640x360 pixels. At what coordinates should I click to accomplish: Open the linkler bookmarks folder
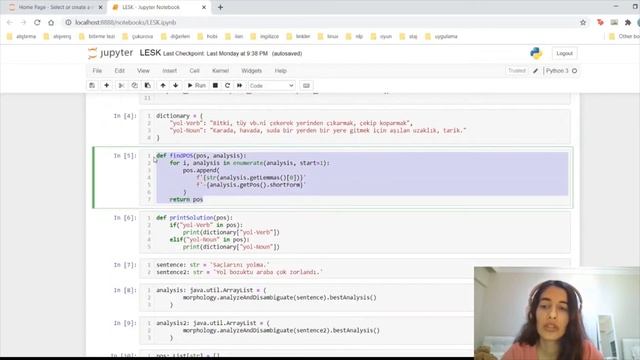(298, 36)
